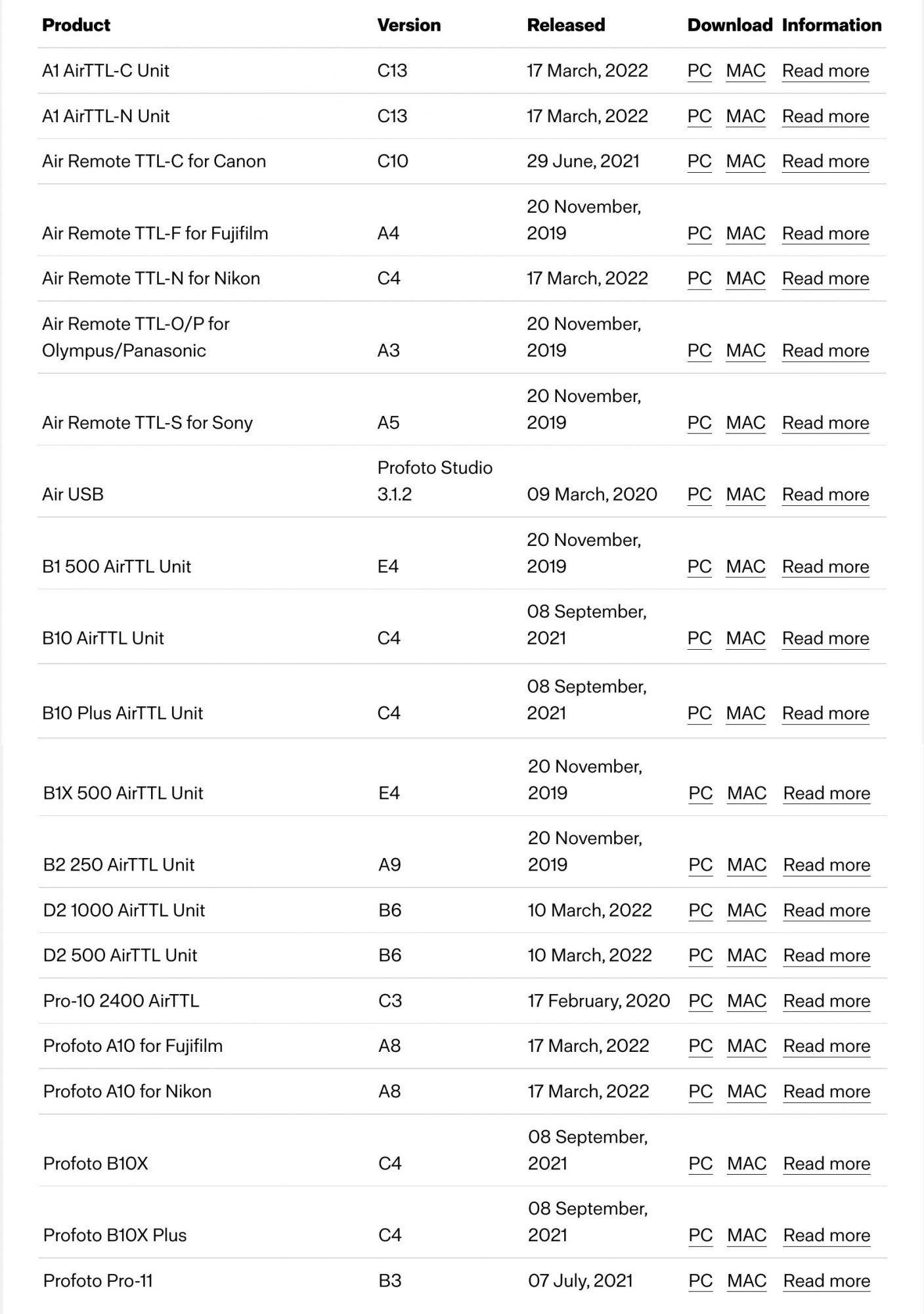Download PC firmware for B10 AirTTL Unit

(699, 638)
